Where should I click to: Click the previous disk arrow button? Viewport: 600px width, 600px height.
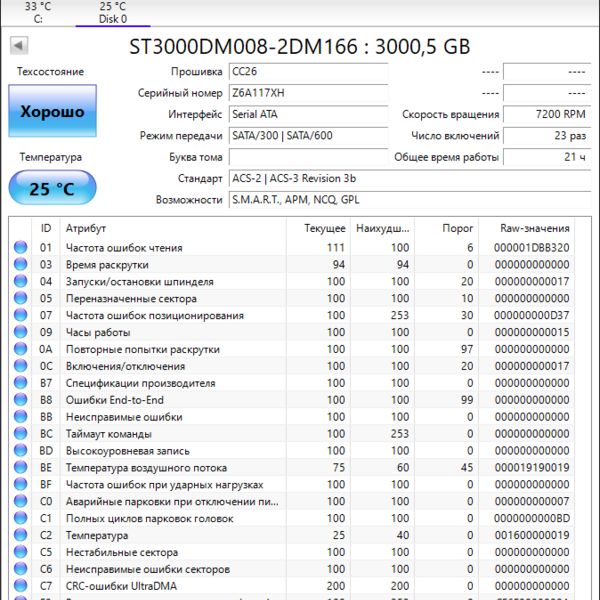(x=19, y=46)
